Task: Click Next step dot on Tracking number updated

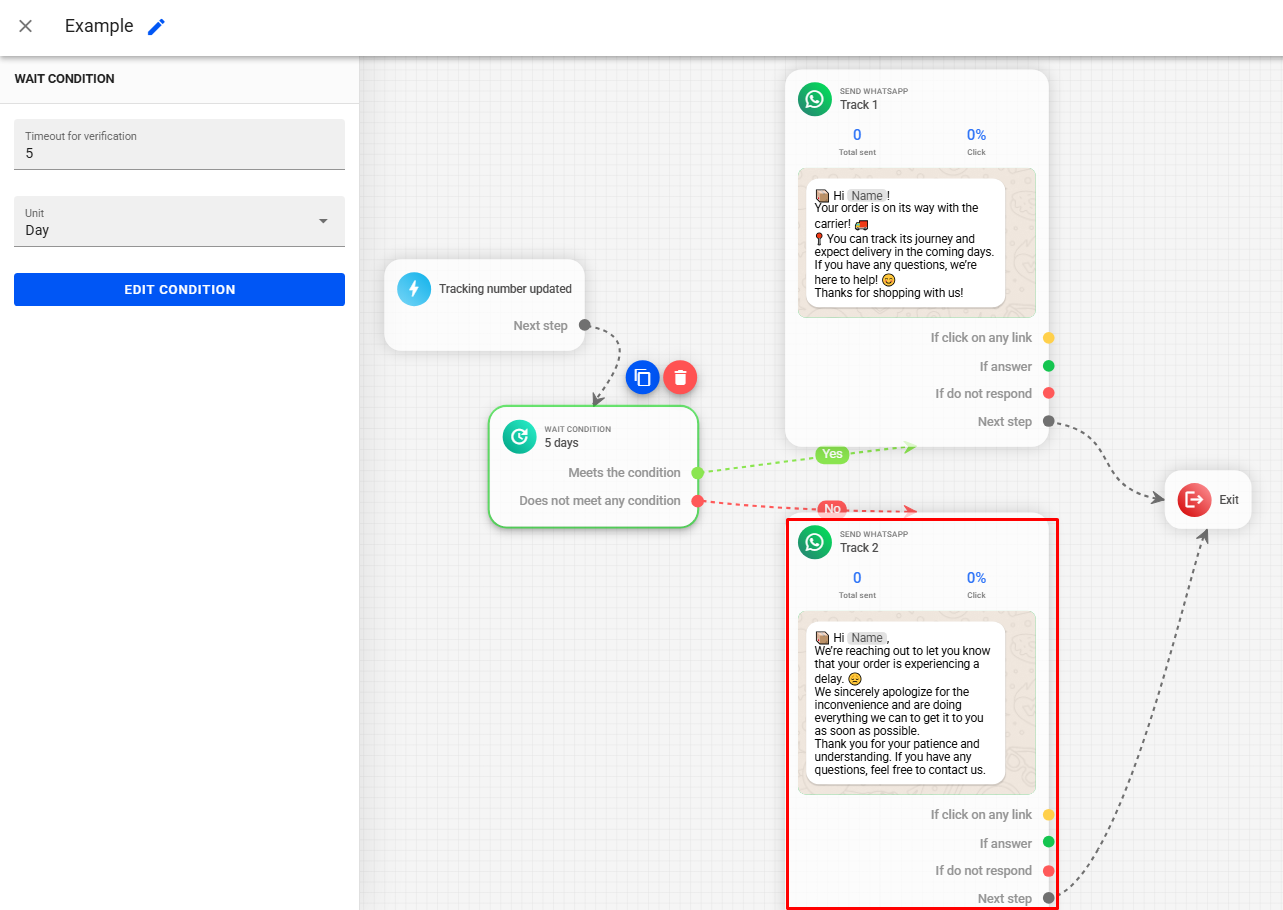Action: point(585,325)
